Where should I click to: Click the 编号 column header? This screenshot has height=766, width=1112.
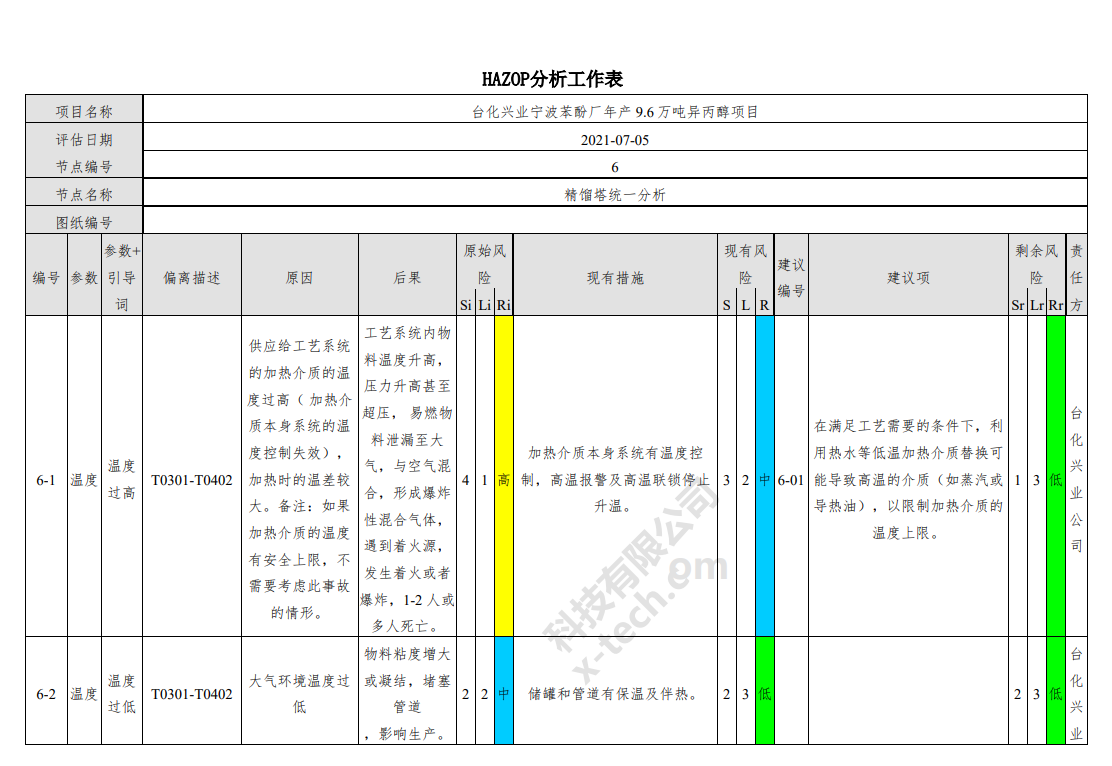(x=47, y=275)
